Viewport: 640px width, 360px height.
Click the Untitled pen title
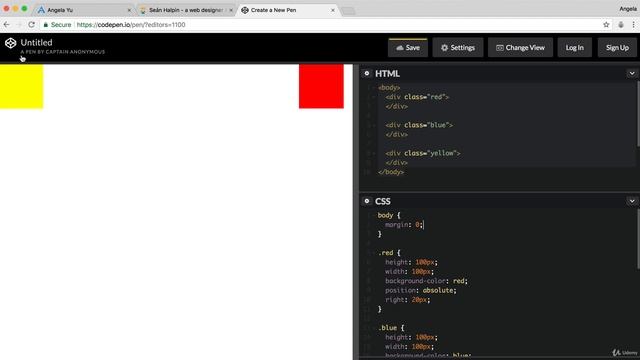click(x=36, y=42)
